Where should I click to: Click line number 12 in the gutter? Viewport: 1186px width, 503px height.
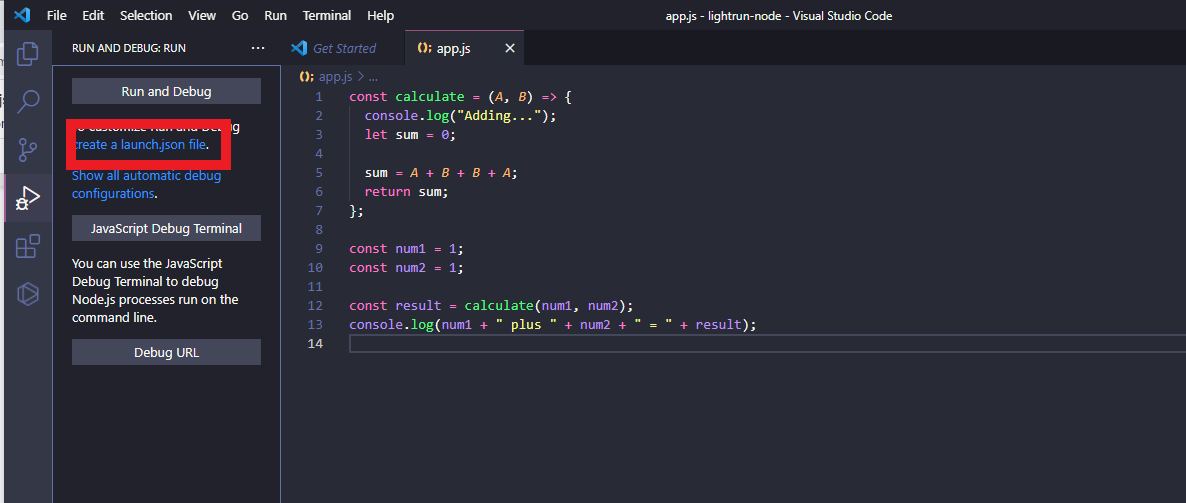click(315, 306)
